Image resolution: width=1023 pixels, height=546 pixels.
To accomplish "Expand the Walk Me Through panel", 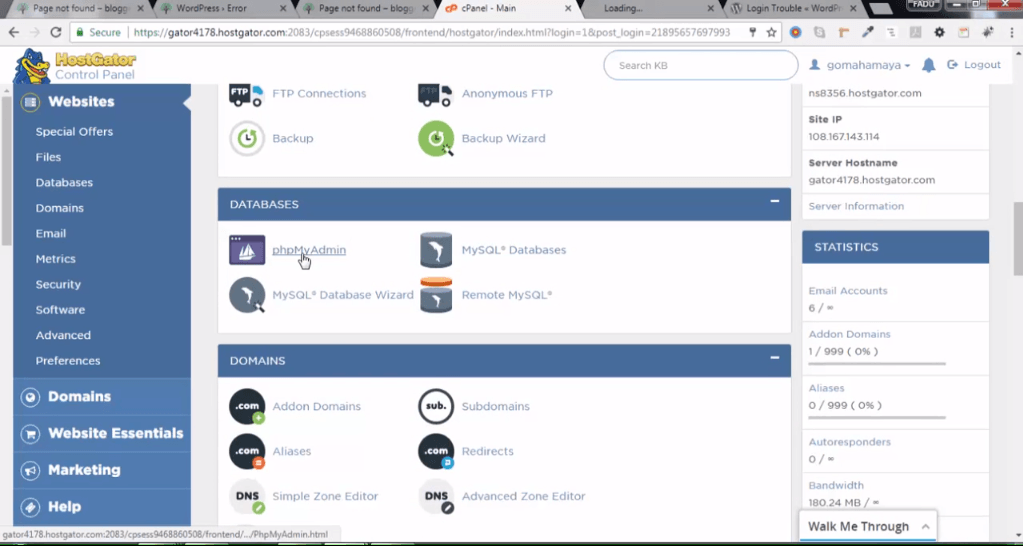I will tap(868, 526).
